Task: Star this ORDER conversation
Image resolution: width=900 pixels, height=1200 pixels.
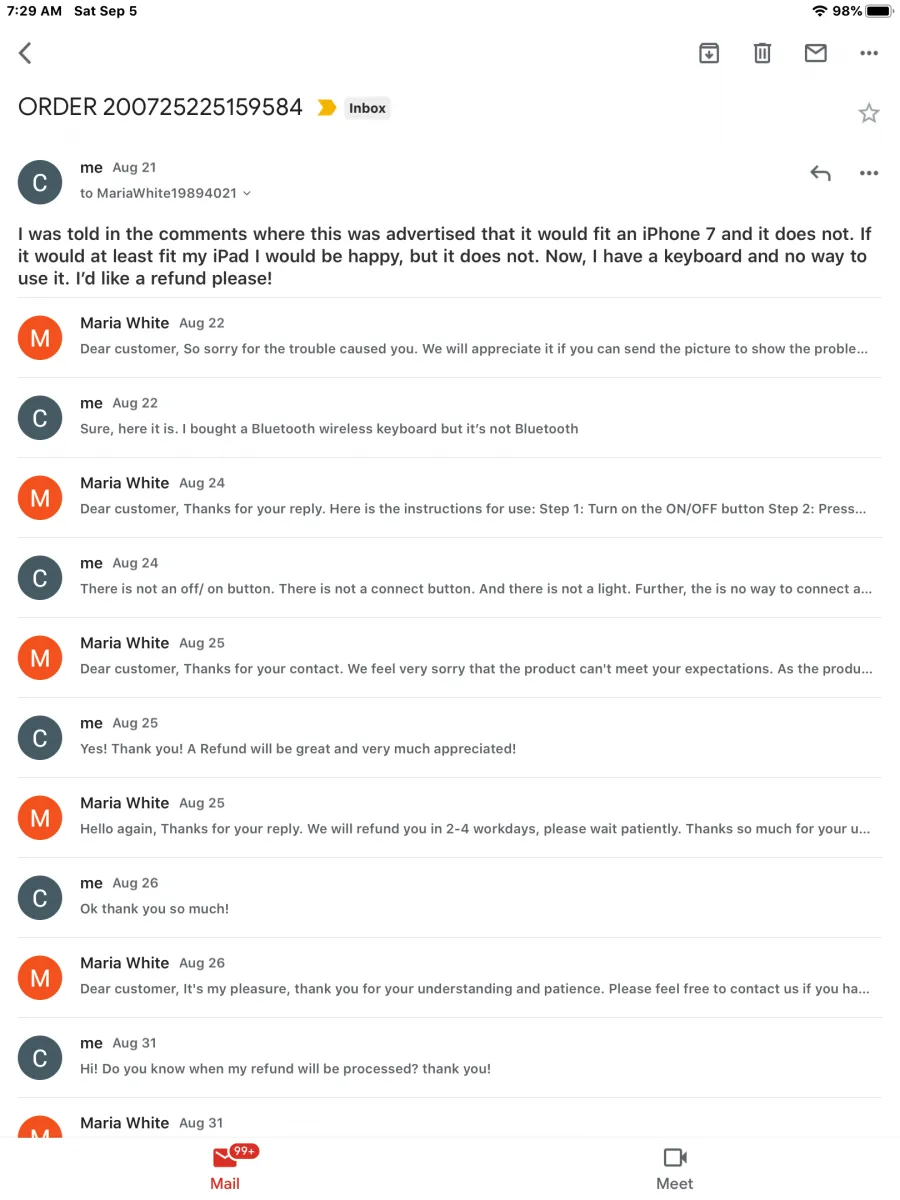Action: [869, 113]
